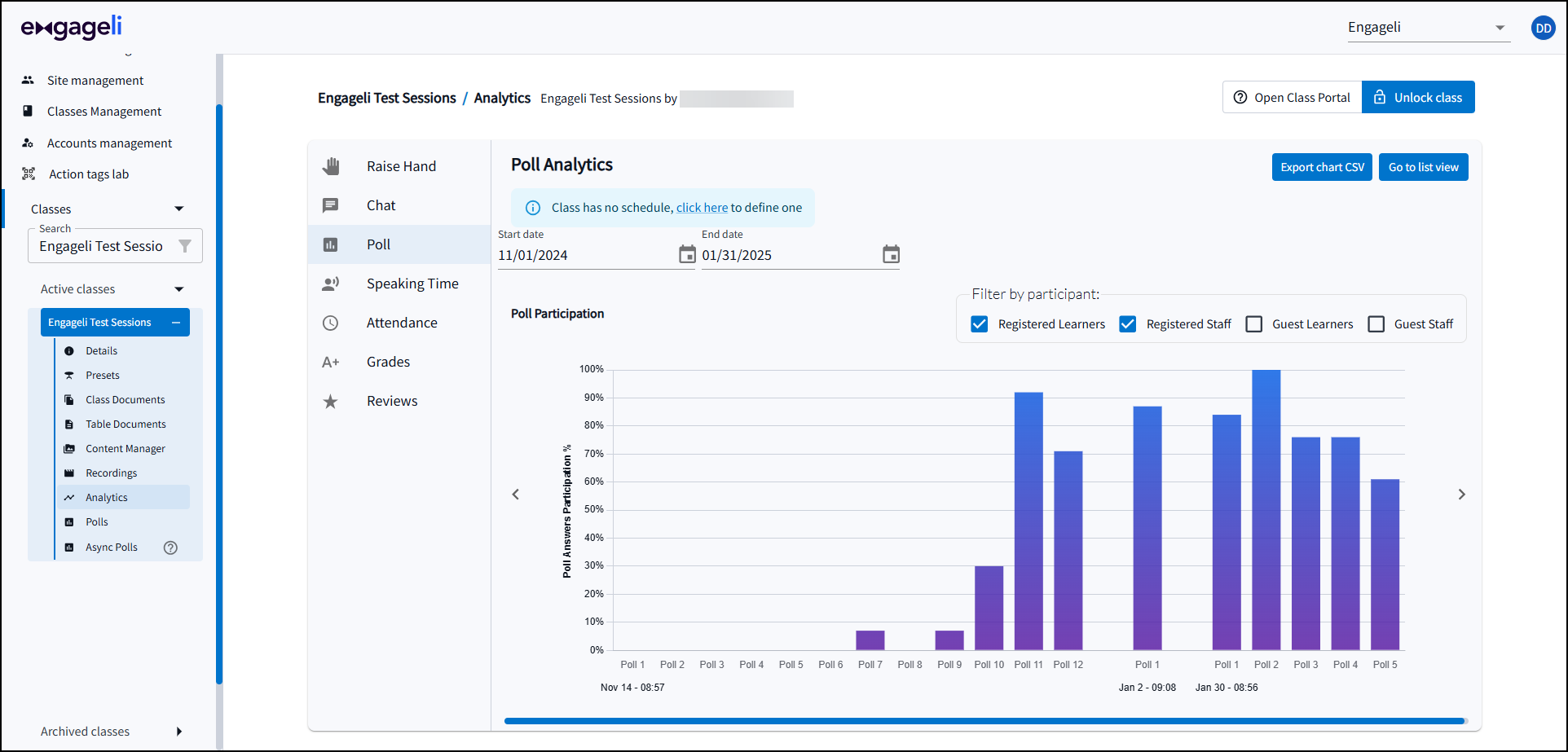The image size is (1568, 752).
Task: Check the Guest Learners filter
Action: click(1254, 324)
